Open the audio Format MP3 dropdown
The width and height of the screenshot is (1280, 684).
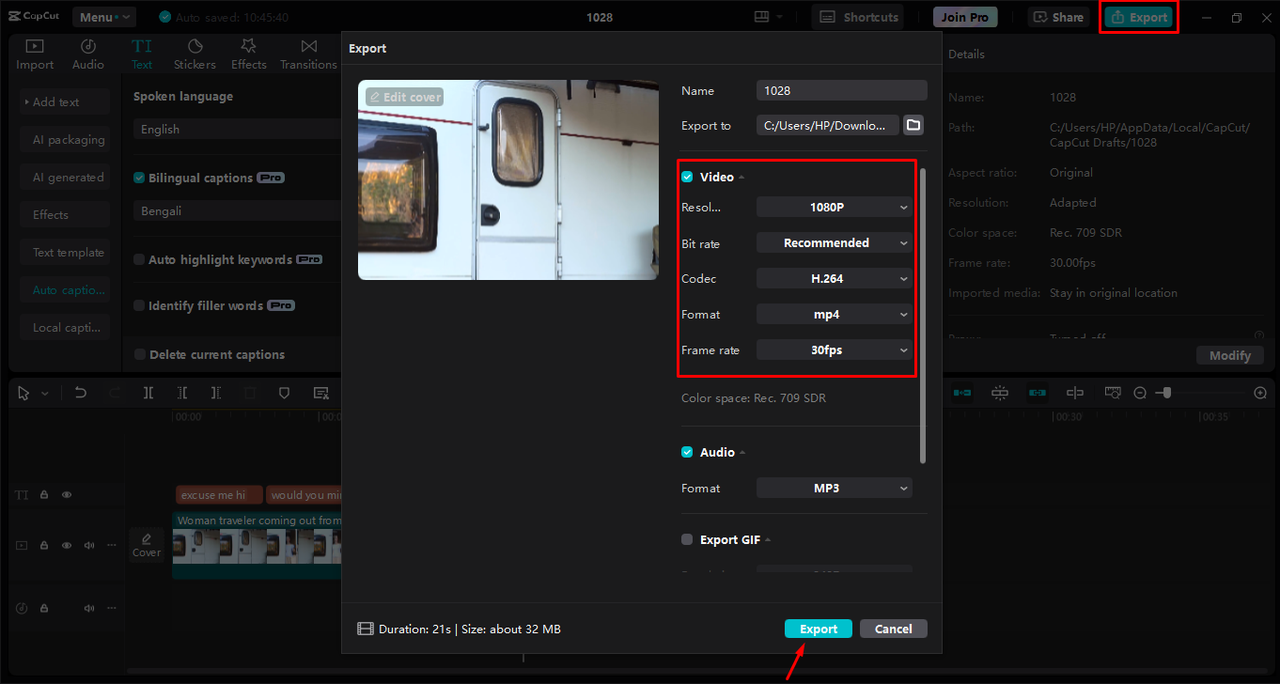pyautogui.click(x=834, y=488)
